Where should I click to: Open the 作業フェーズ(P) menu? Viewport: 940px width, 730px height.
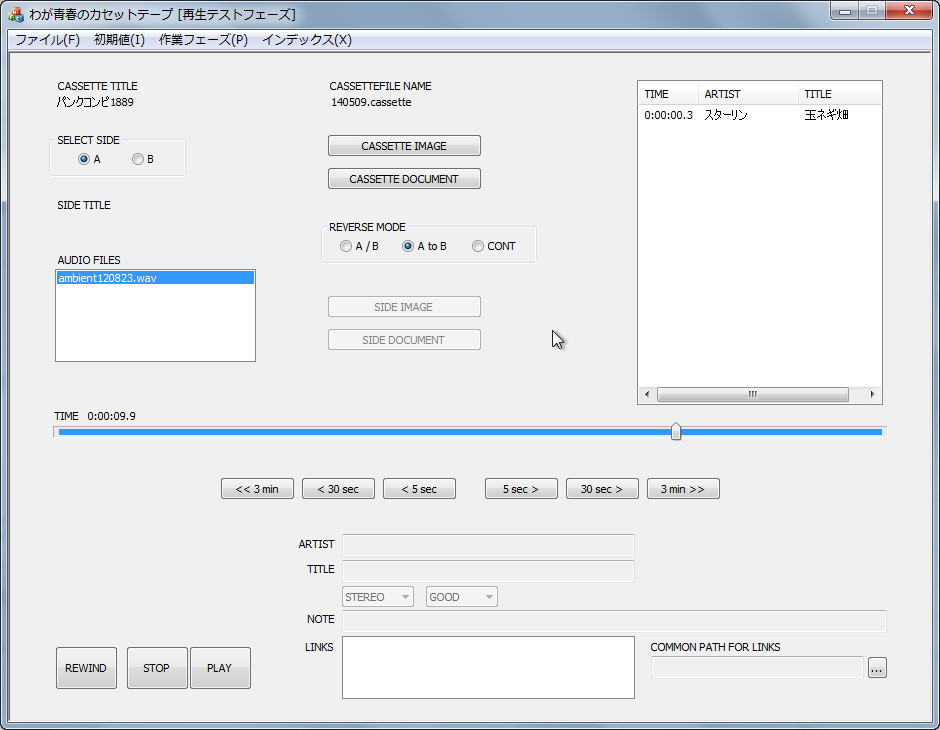coord(203,40)
